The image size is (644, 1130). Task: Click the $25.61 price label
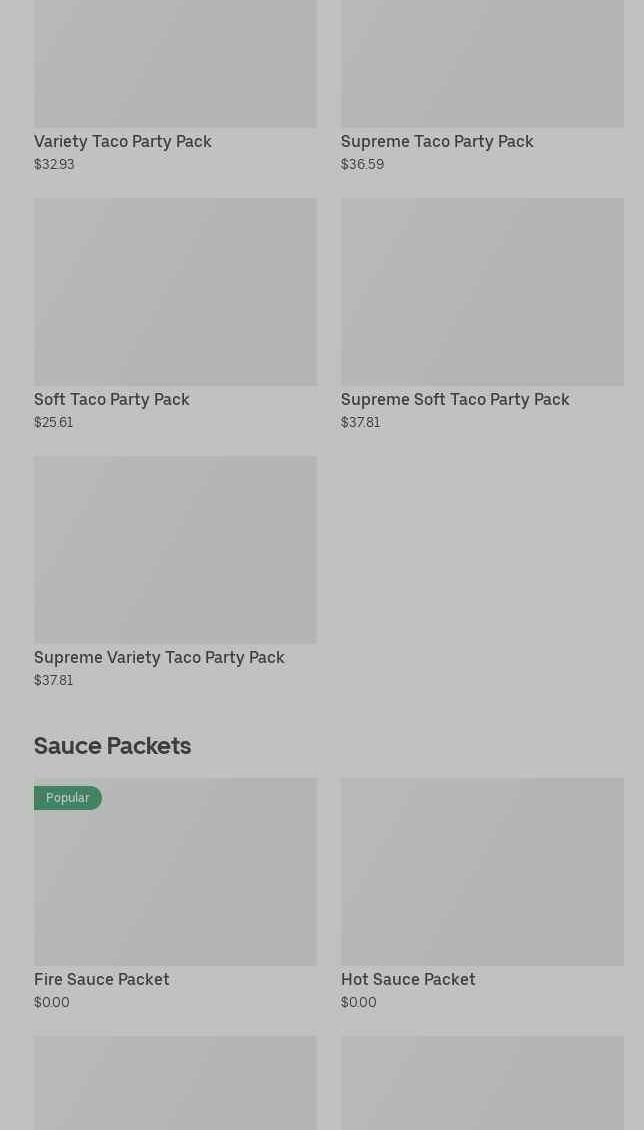(x=54, y=423)
